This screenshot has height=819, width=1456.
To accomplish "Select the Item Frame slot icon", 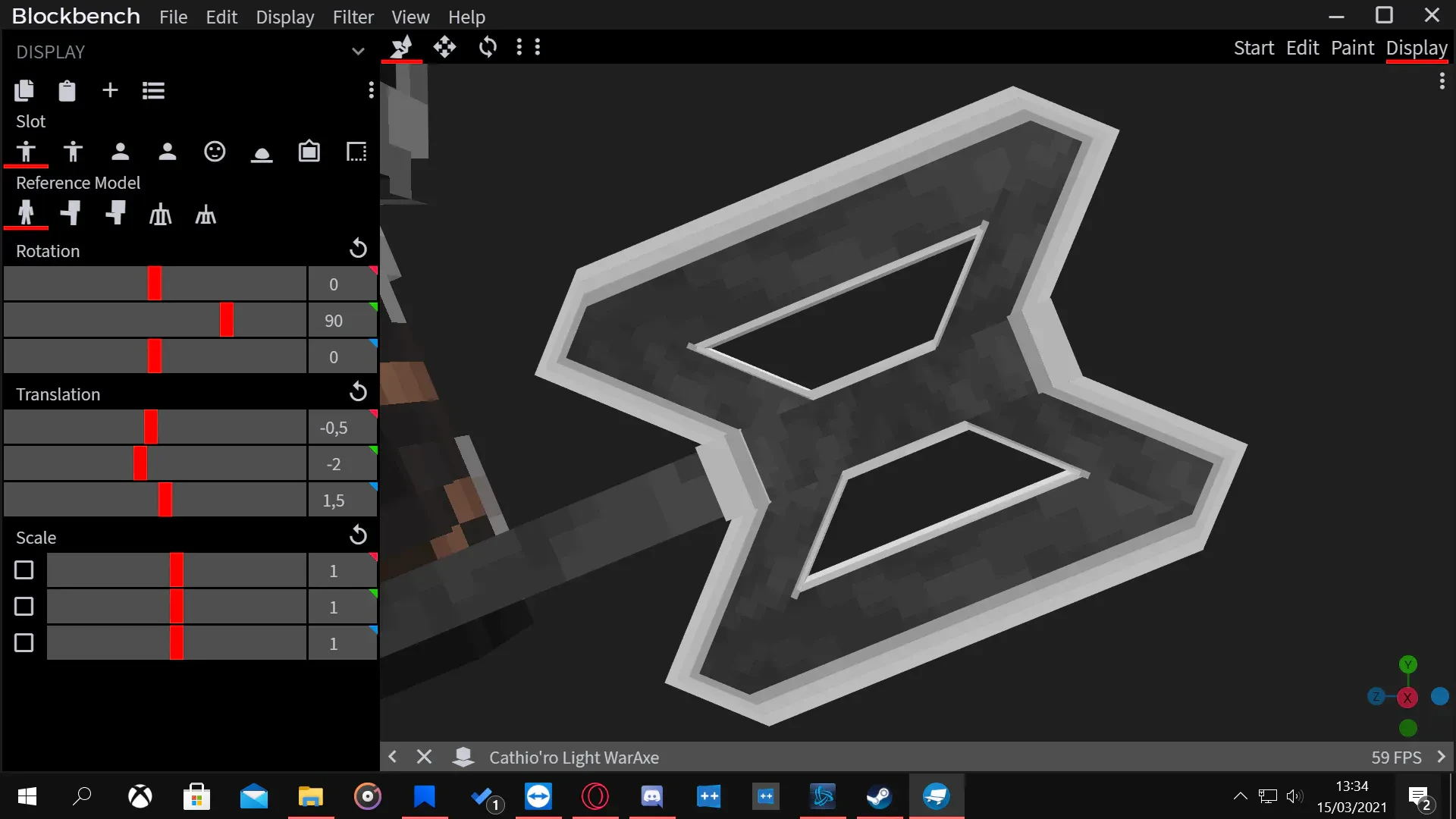I will (x=309, y=152).
